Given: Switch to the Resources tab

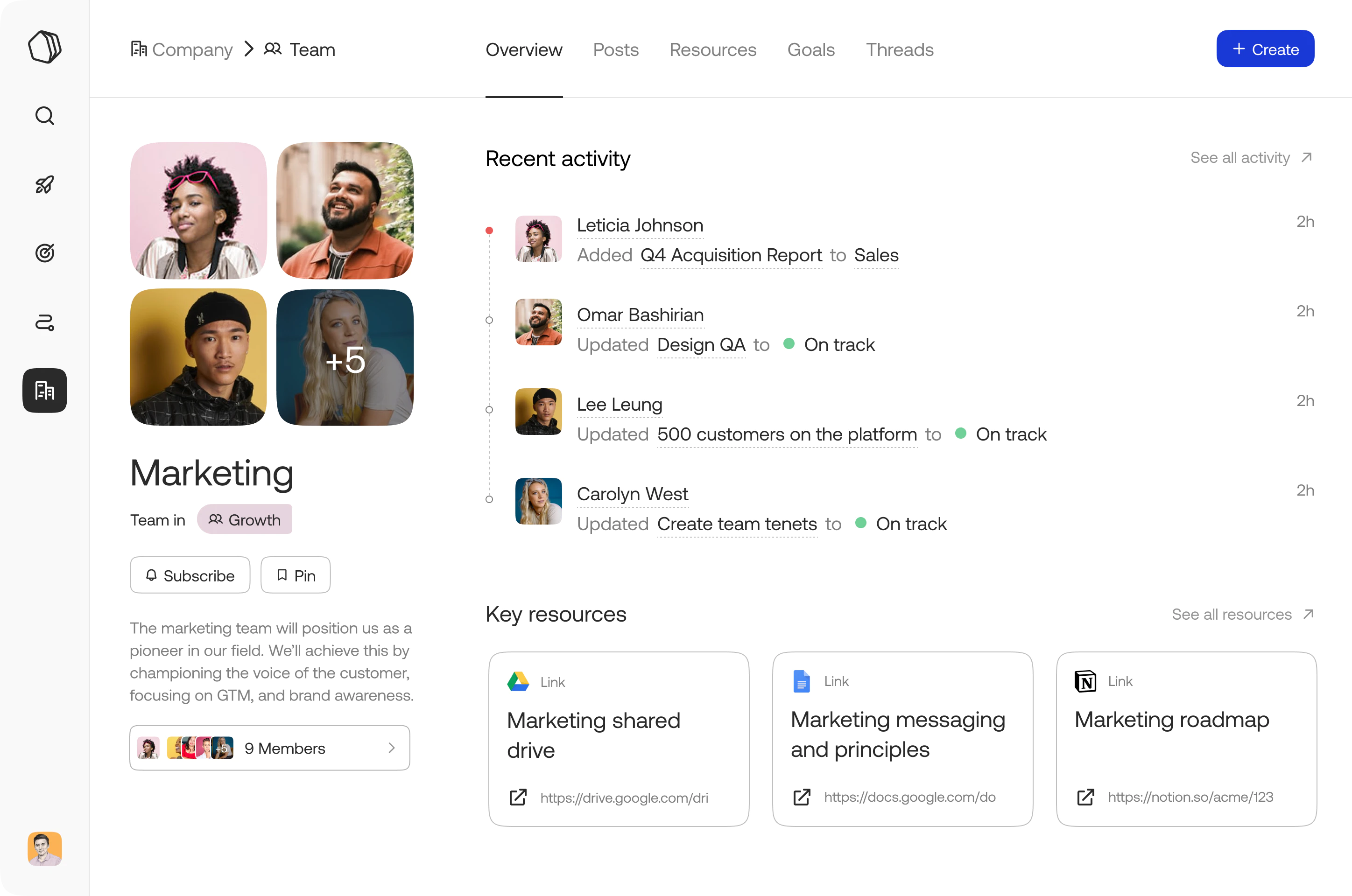Looking at the screenshot, I should (x=713, y=50).
